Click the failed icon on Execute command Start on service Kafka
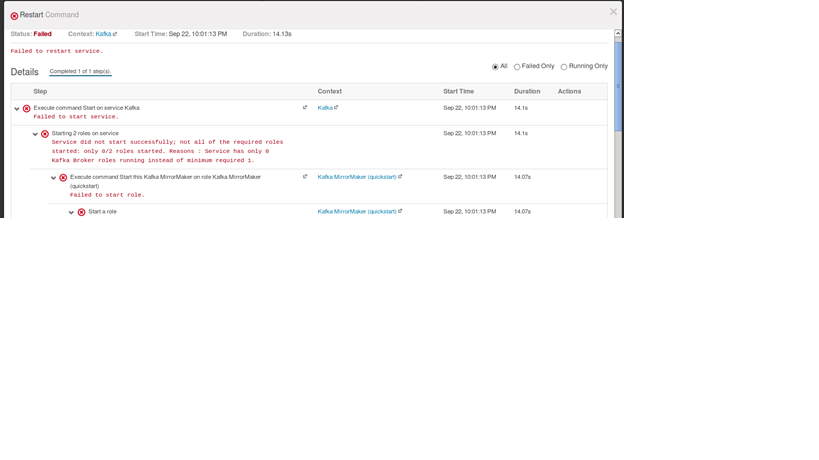 point(27,109)
